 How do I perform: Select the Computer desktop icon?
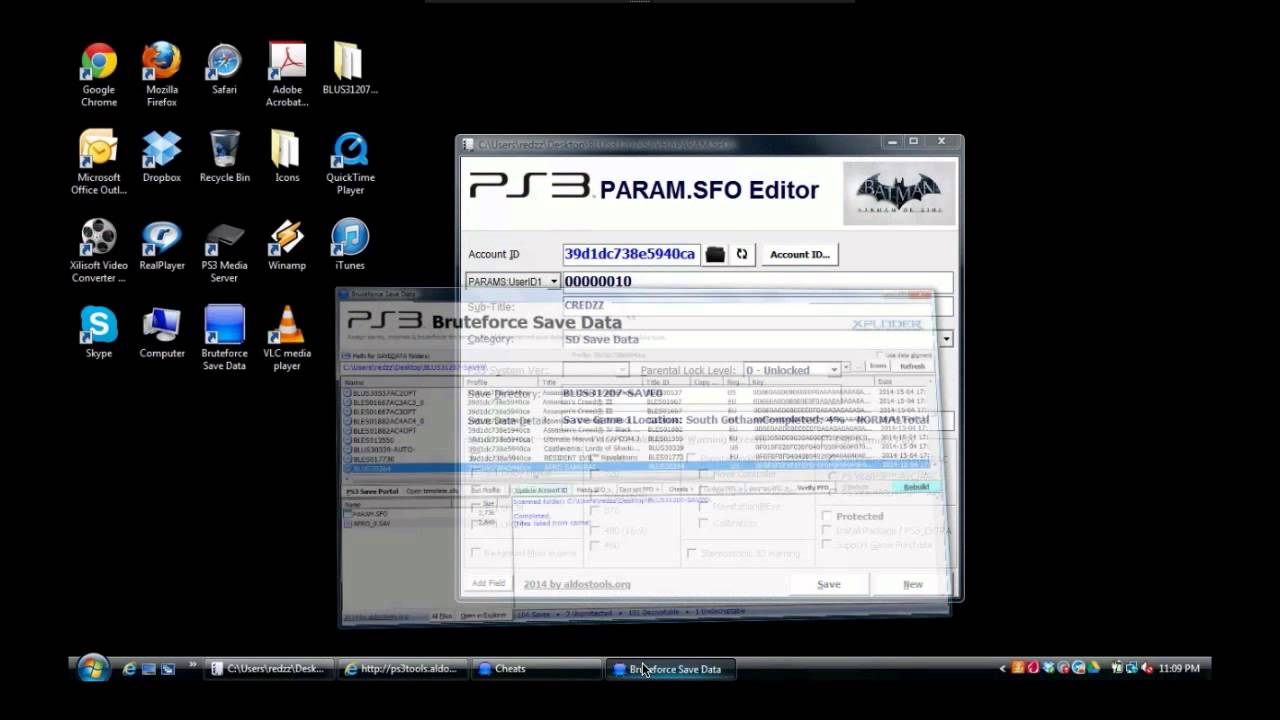click(161, 333)
